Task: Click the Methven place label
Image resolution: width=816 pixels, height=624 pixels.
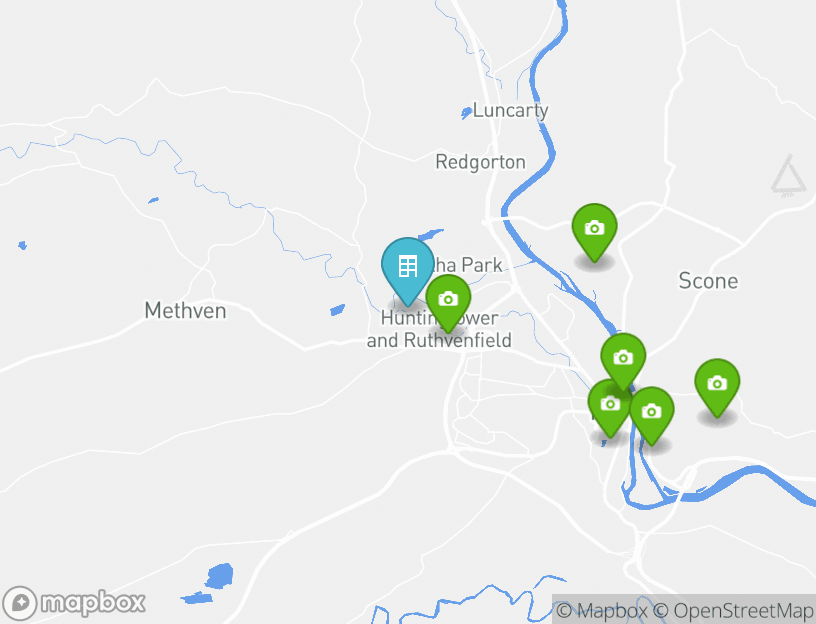Action: (185, 311)
